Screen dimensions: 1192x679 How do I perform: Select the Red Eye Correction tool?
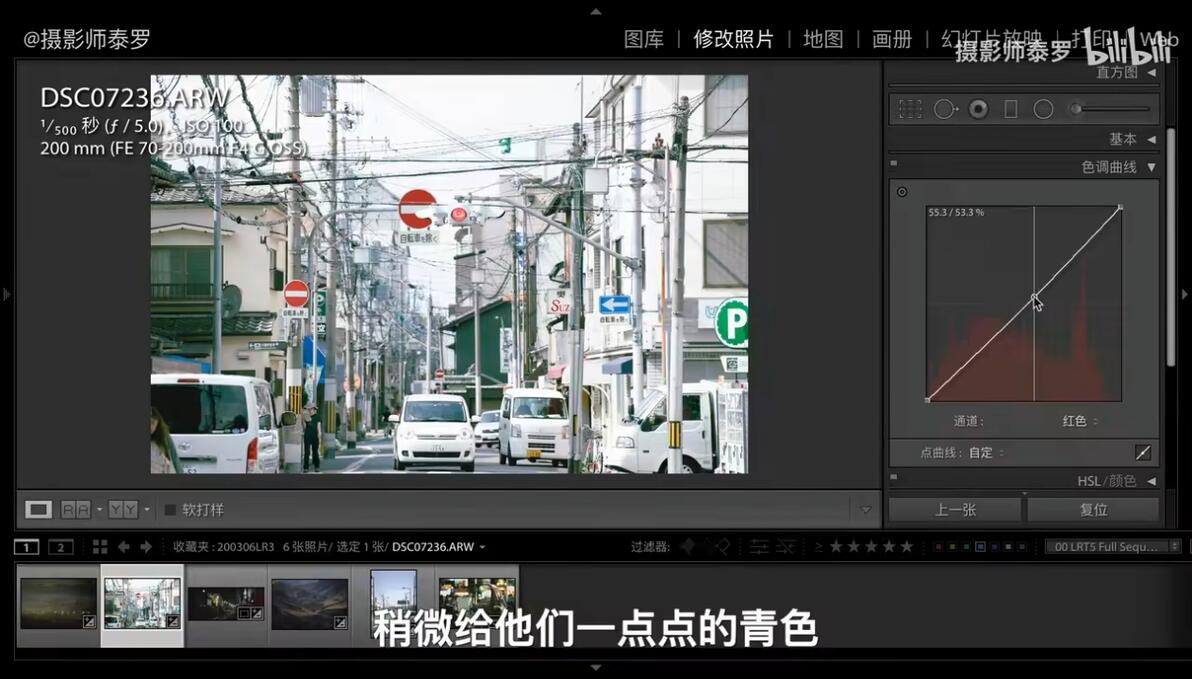coord(978,109)
